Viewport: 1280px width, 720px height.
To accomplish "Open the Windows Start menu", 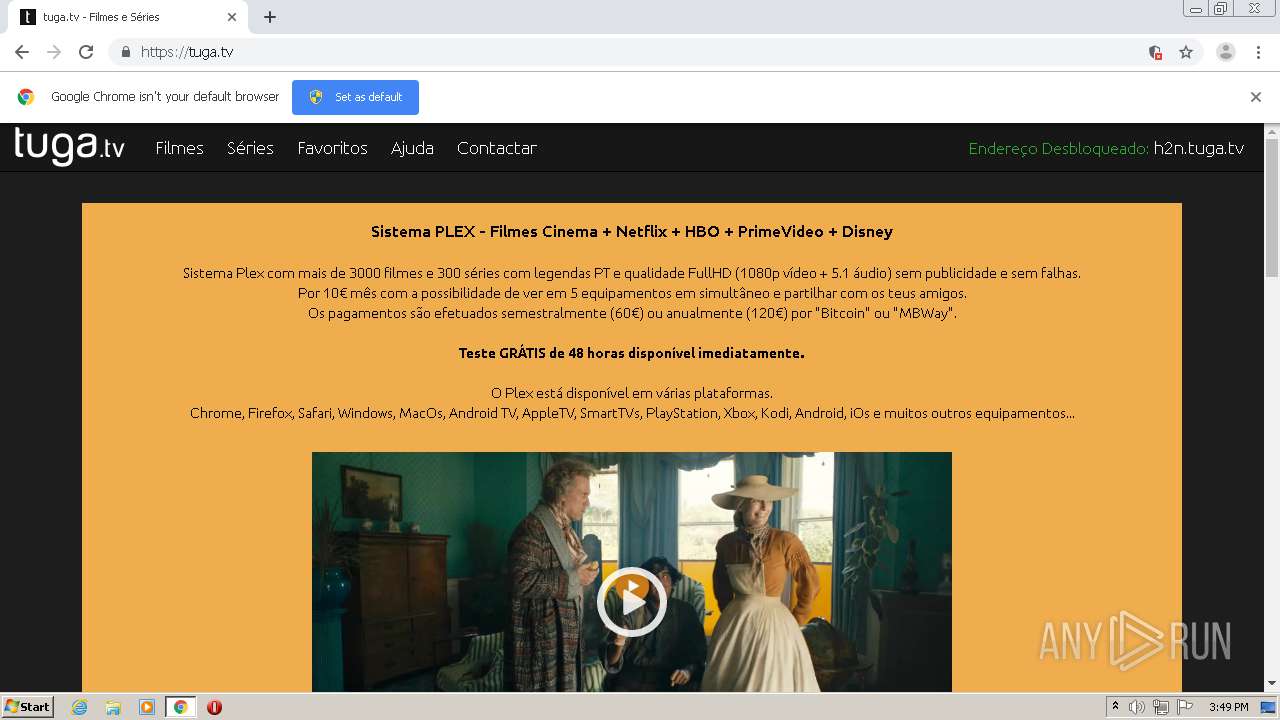I will [27, 706].
